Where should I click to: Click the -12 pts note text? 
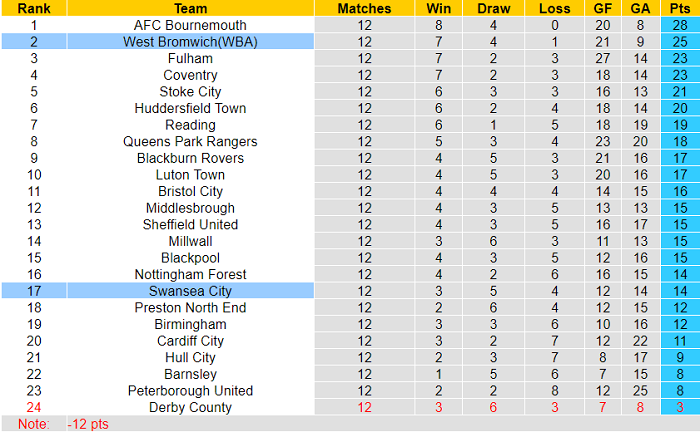point(88,424)
